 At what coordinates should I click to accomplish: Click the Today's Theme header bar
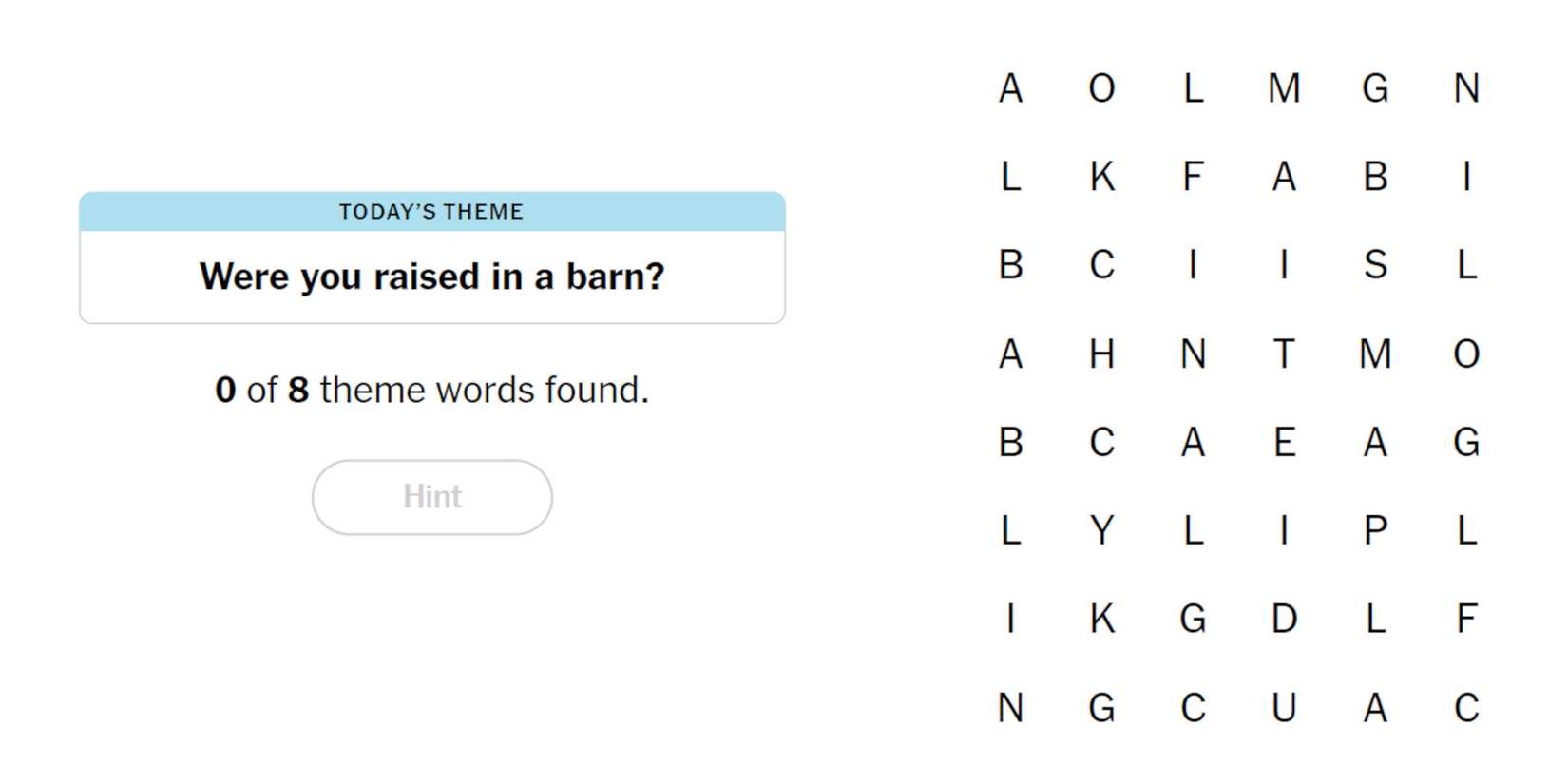point(431,212)
